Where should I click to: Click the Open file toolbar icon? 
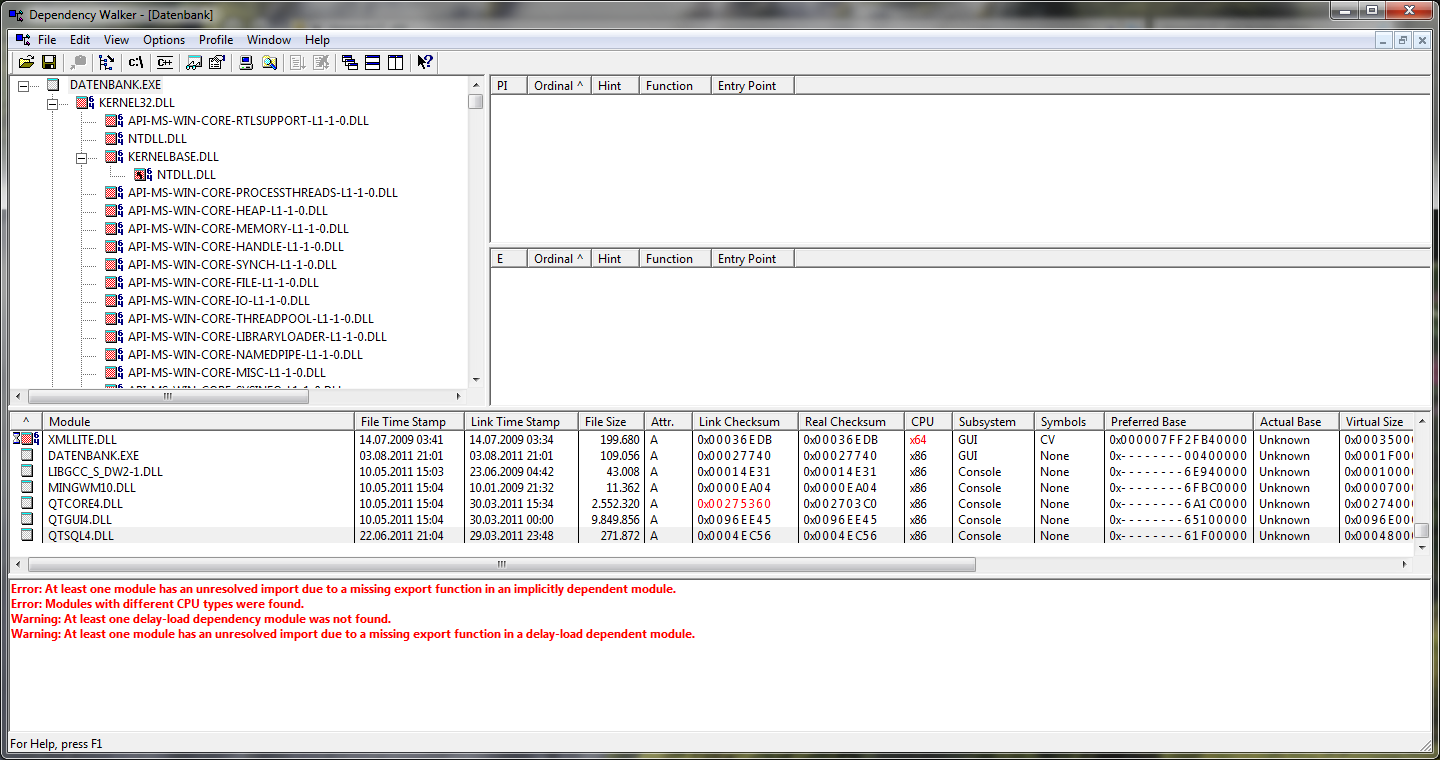point(26,62)
